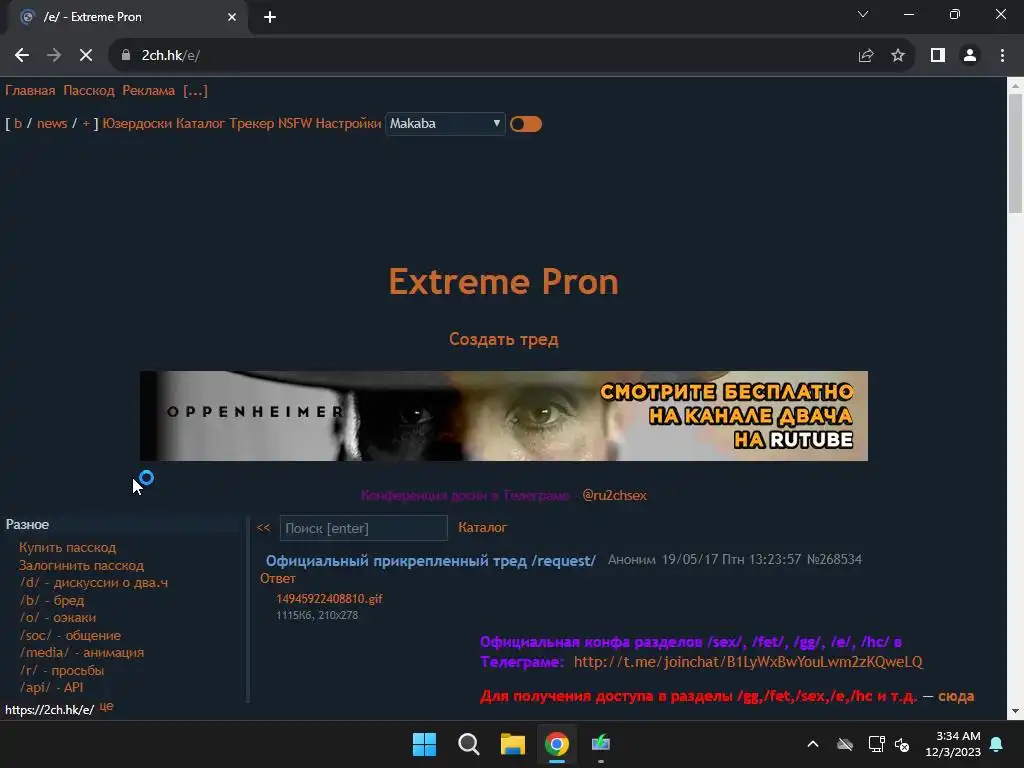Click post number №268534

click(x=834, y=560)
